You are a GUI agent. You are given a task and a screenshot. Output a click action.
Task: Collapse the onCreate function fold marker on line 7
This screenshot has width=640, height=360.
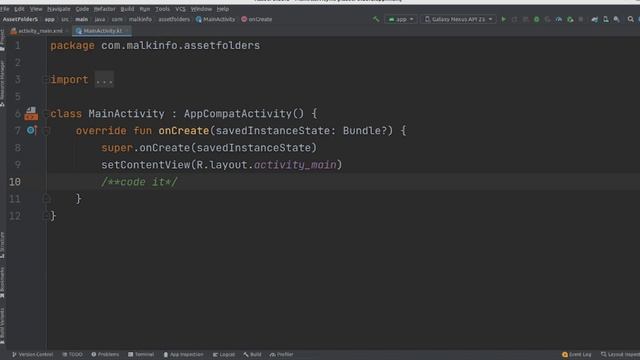click(x=46, y=131)
